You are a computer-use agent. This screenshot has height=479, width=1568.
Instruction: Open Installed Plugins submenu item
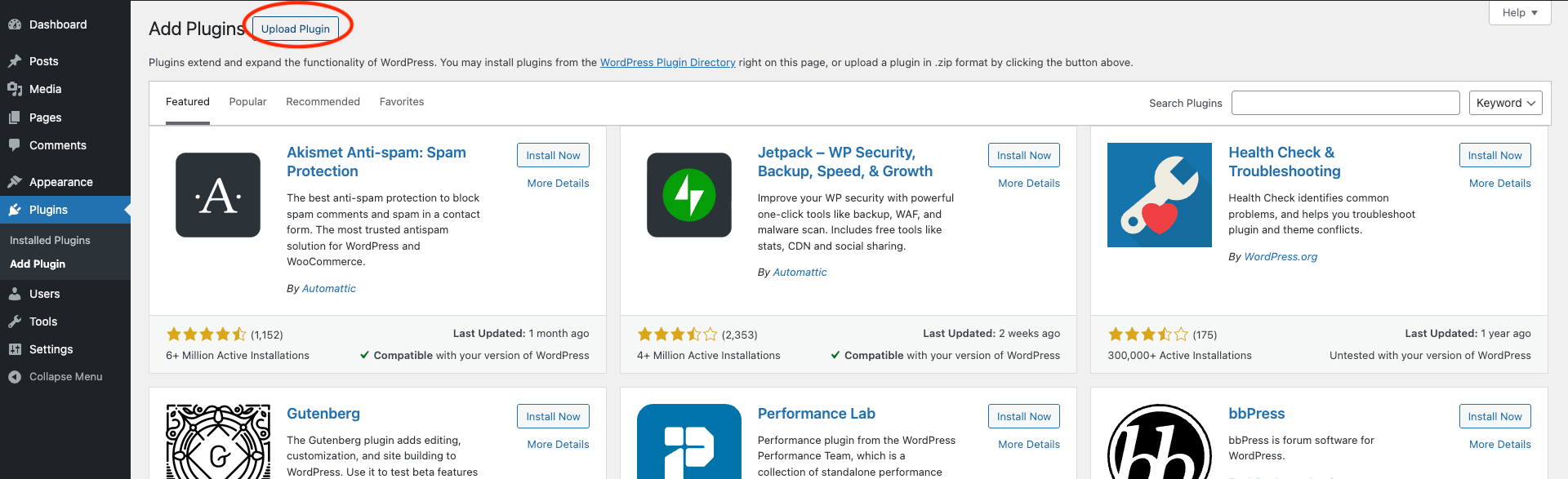[x=50, y=241]
